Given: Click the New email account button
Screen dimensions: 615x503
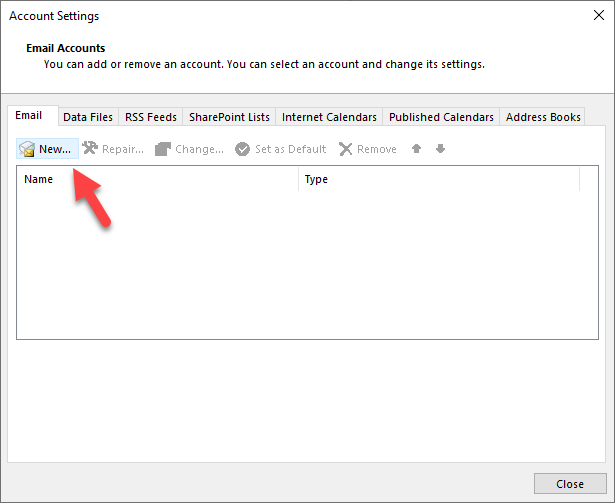Looking at the screenshot, I should [47, 149].
